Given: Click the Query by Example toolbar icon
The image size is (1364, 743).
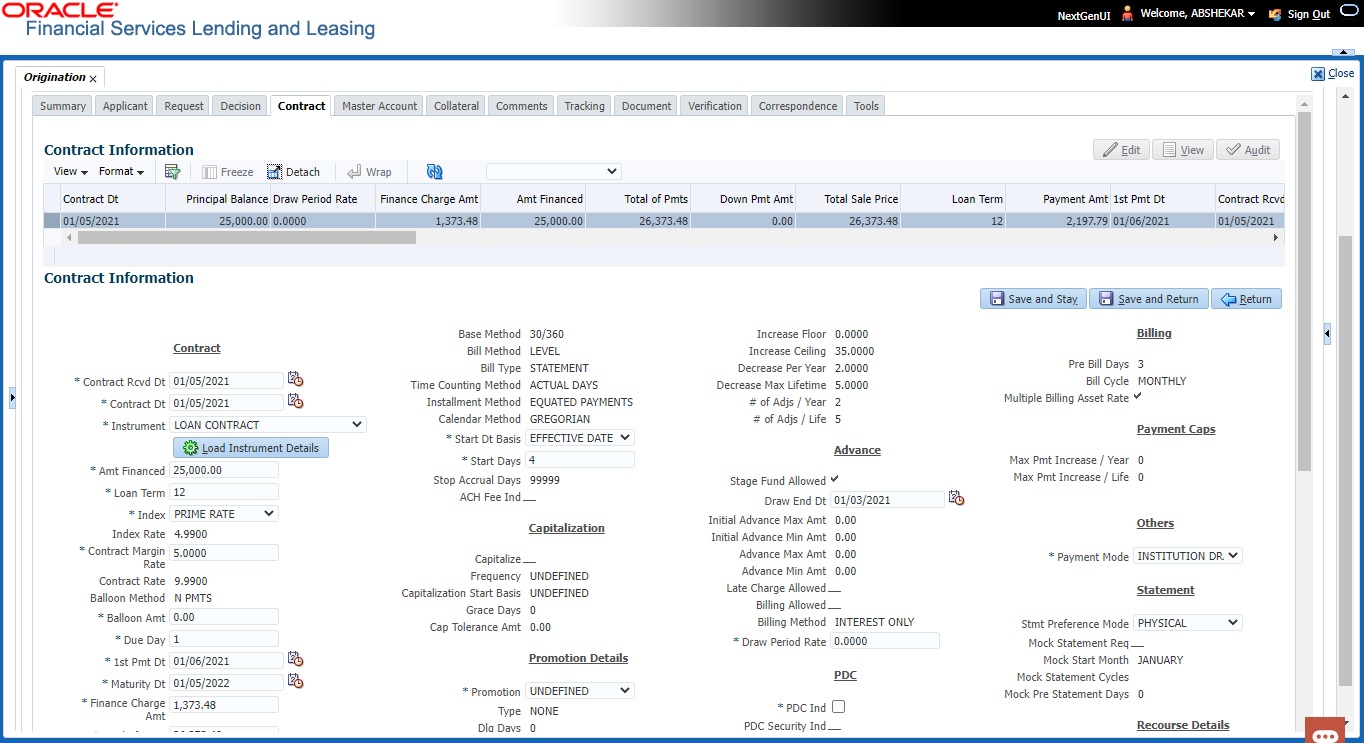Looking at the screenshot, I should click(172, 172).
